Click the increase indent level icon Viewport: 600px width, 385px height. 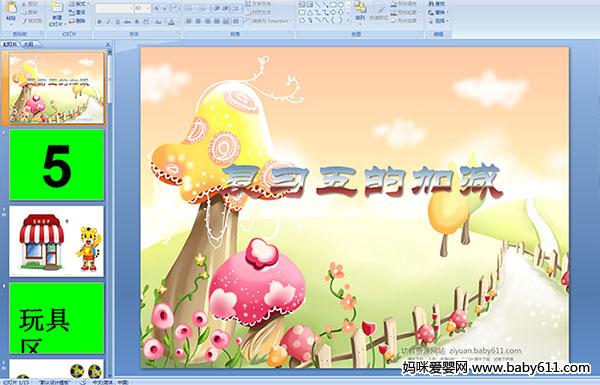226,8
